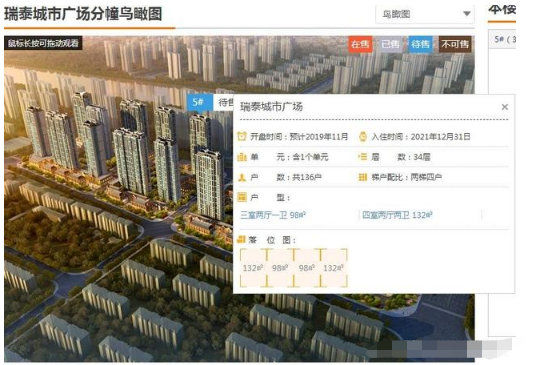Select the rightmost 132㎡ unit in 落位图
The width and height of the screenshot is (536, 365).
pyautogui.click(x=334, y=268)
